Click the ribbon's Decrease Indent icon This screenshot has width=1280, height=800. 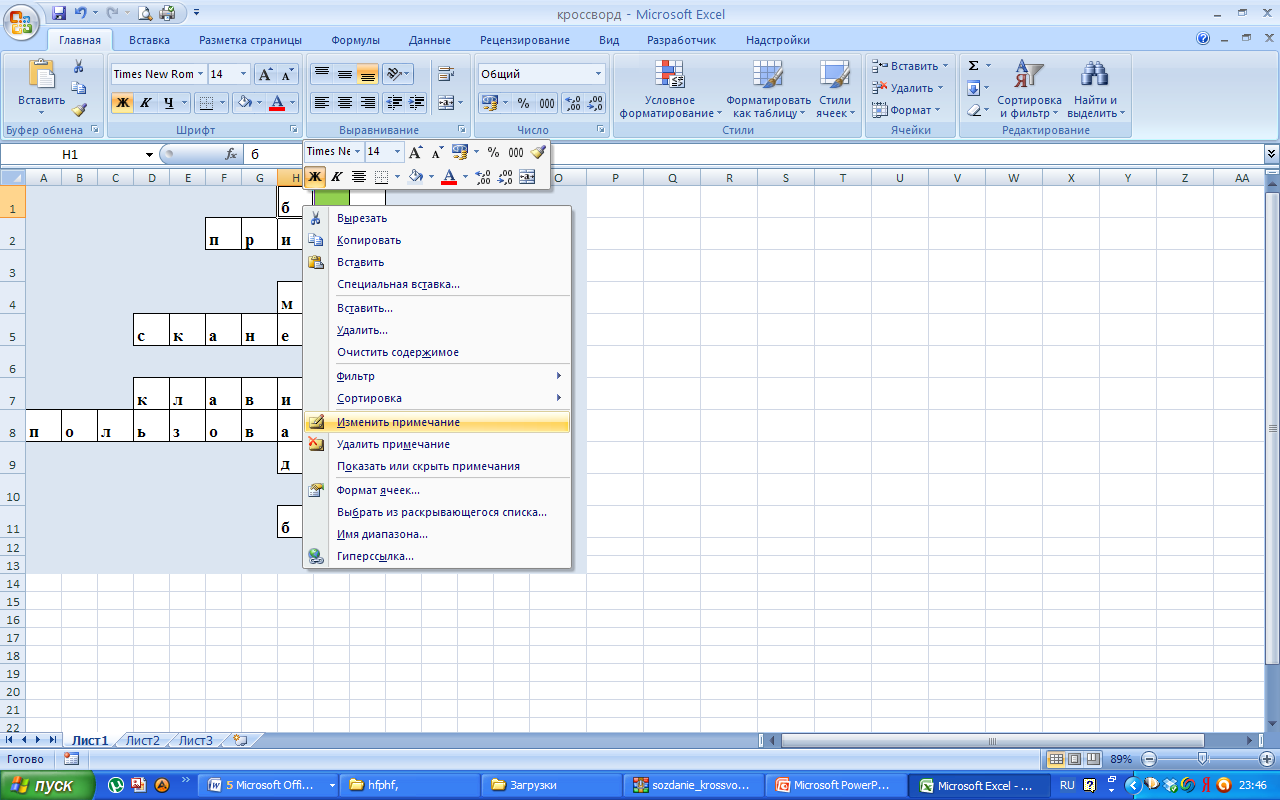click(x=394, y=102)
